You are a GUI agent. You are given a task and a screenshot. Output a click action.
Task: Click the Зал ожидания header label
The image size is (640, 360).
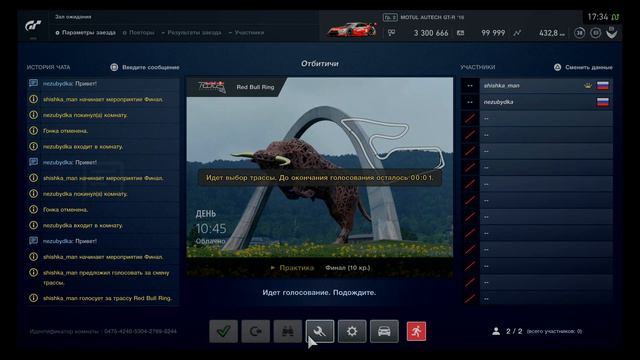(x=73, y=17)
